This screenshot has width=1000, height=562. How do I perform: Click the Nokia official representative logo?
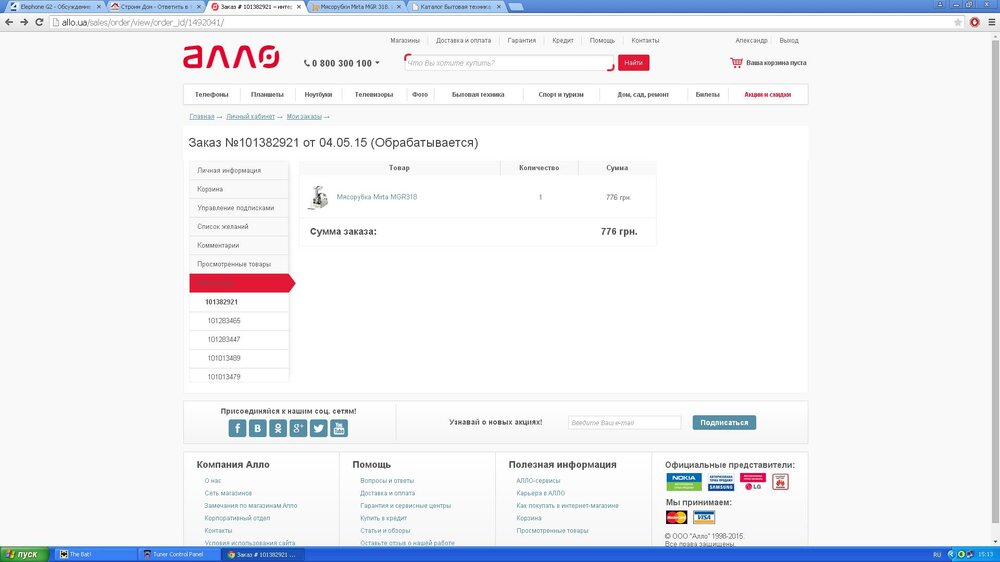pyautogui.click(x=684, y=482)
